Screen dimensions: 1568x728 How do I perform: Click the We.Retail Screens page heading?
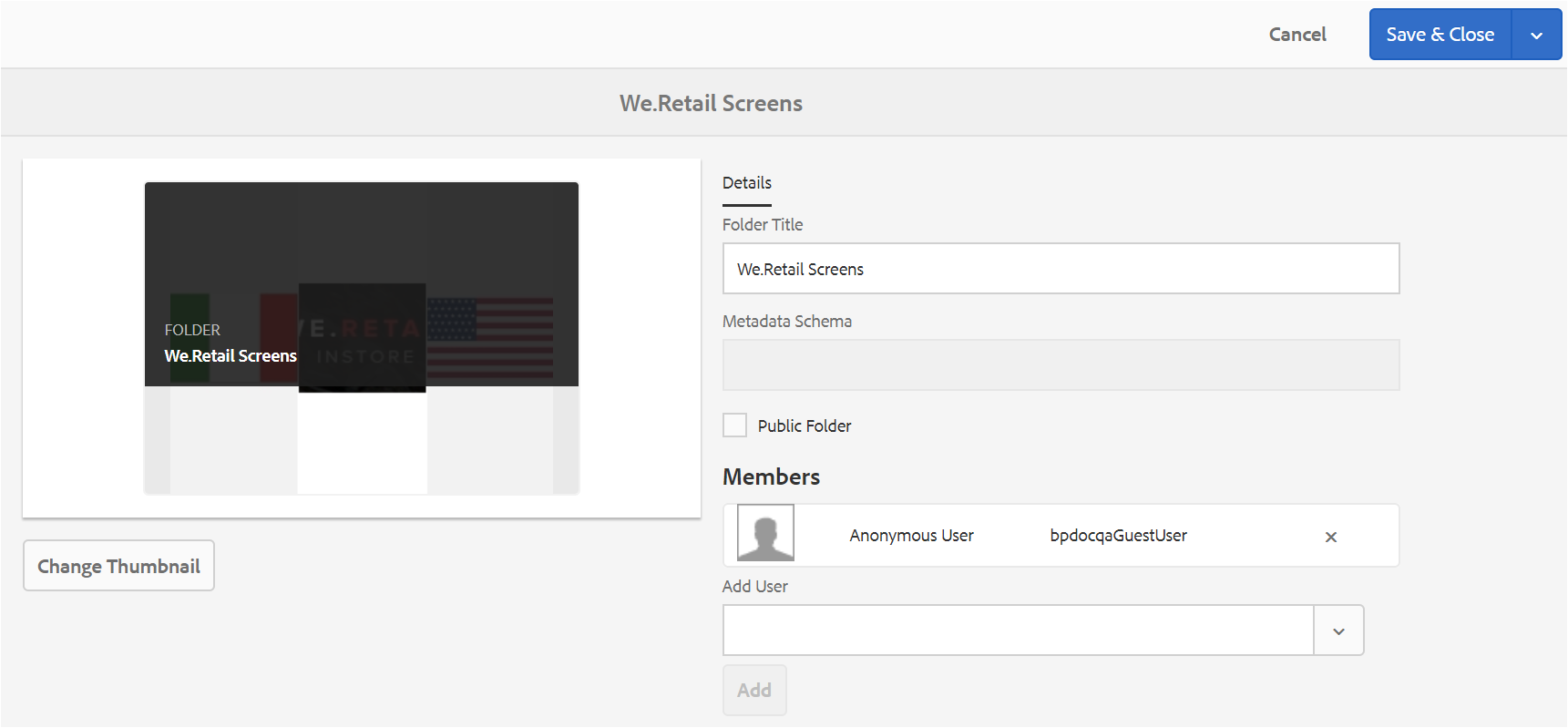pos(711,104)
